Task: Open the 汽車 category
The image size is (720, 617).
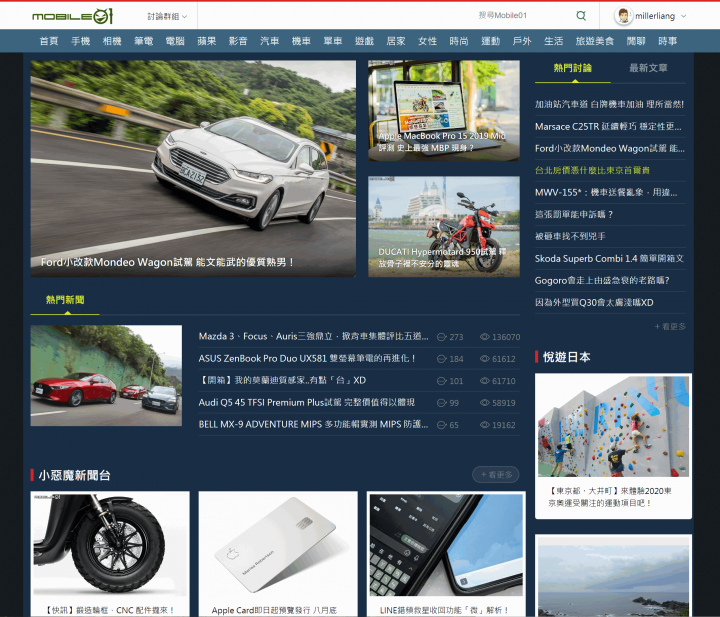Action: click(x=270, y=41)
